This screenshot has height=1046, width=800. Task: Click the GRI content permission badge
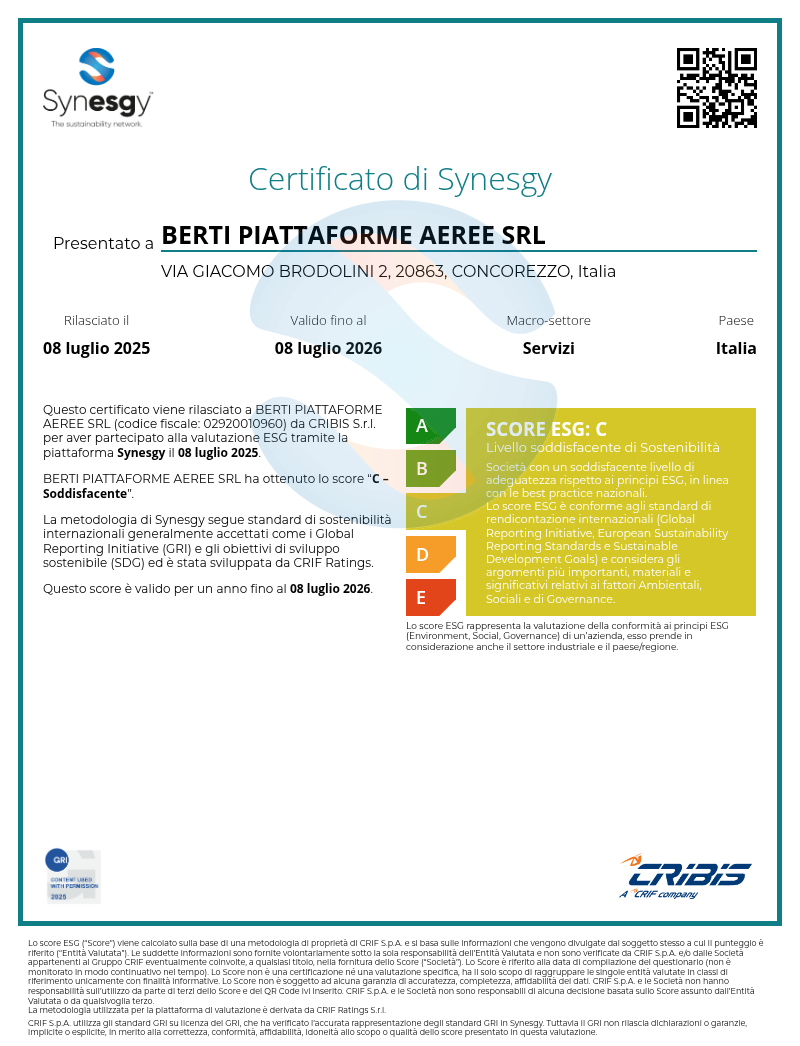click(73, 876)
